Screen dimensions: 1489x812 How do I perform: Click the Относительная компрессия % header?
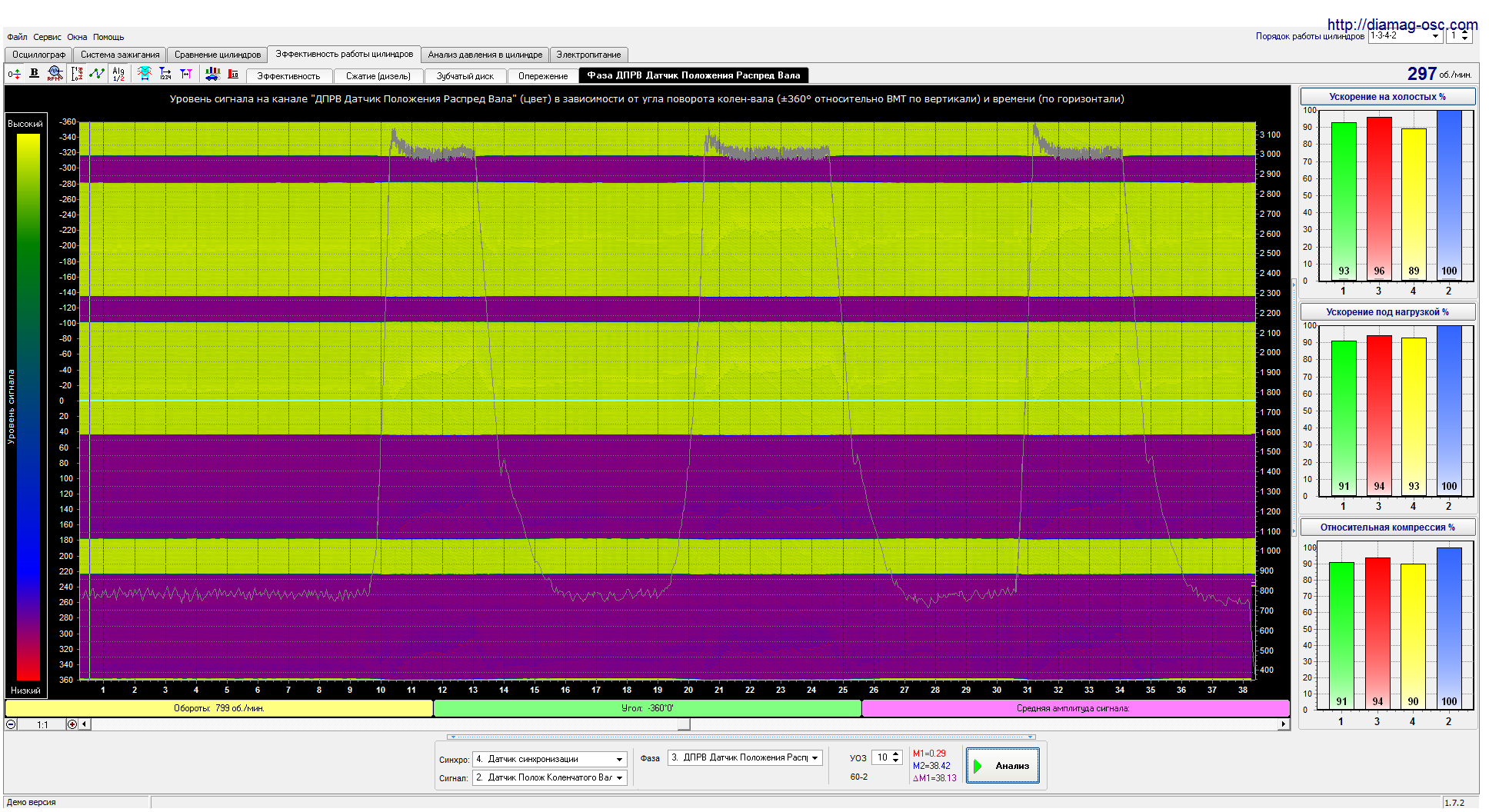click(1387, 527)
